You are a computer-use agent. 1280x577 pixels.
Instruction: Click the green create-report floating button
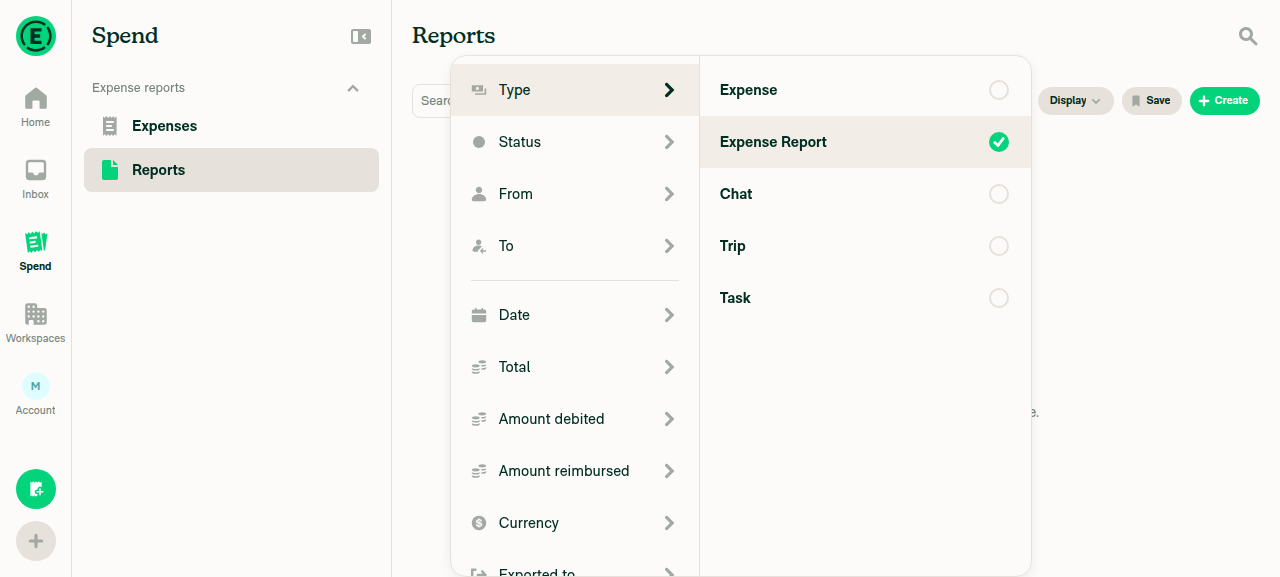click(36, 489)
